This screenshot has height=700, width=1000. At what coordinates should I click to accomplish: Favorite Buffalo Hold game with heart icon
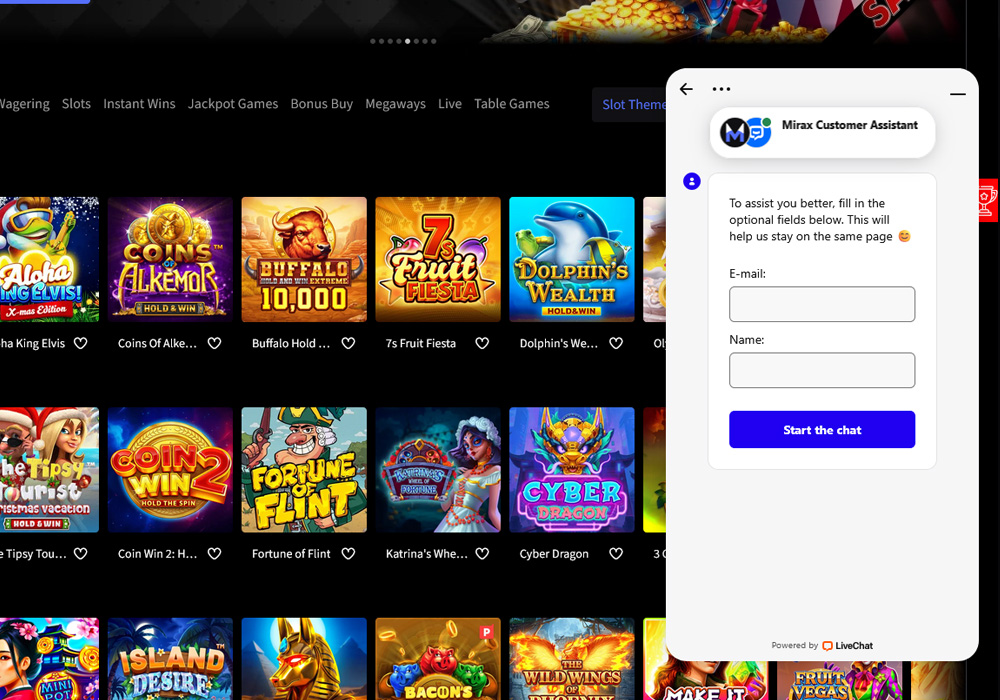(348, 343)
